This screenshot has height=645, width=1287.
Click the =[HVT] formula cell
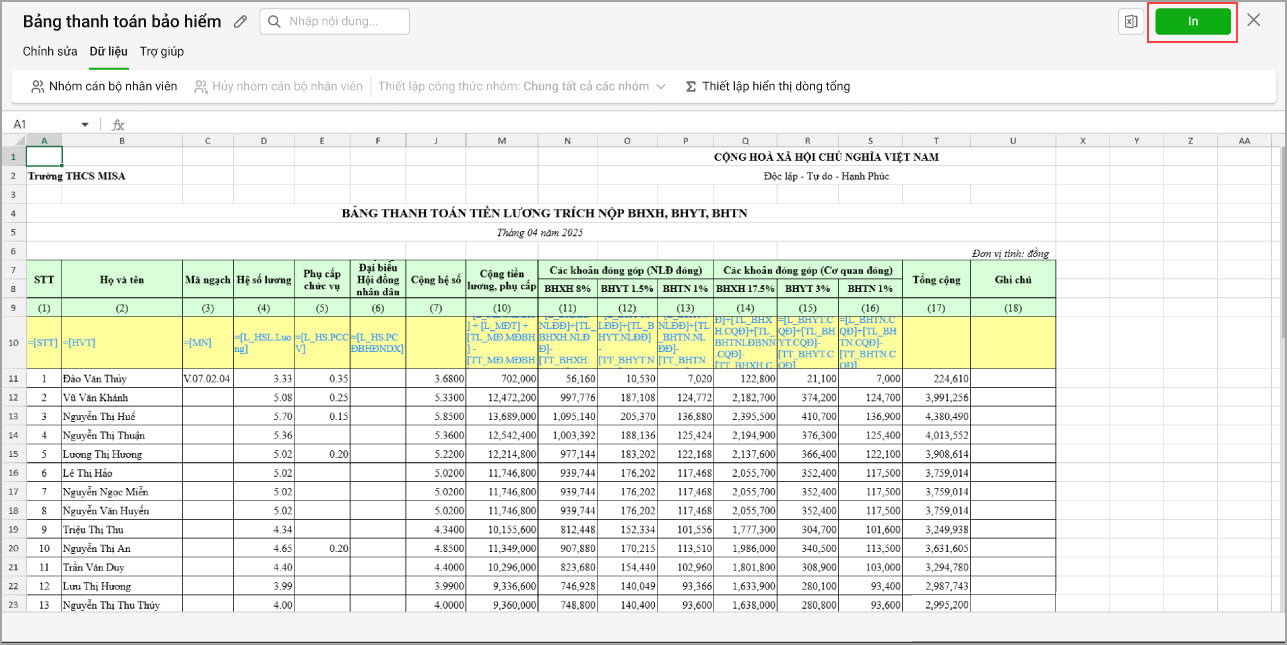(122, 343)
